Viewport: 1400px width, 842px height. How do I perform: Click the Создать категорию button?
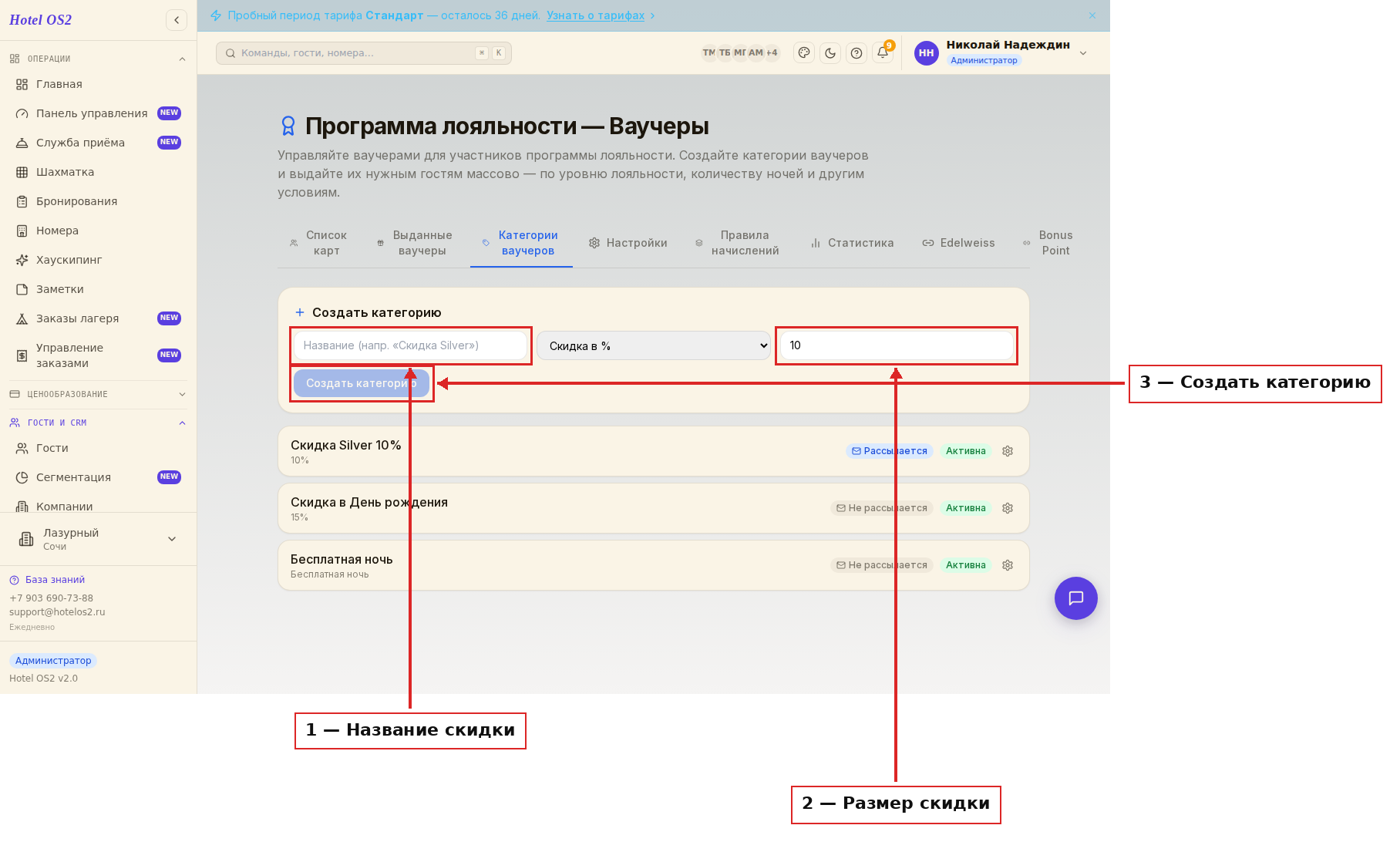pyautogui.click(x=361, y=383)
